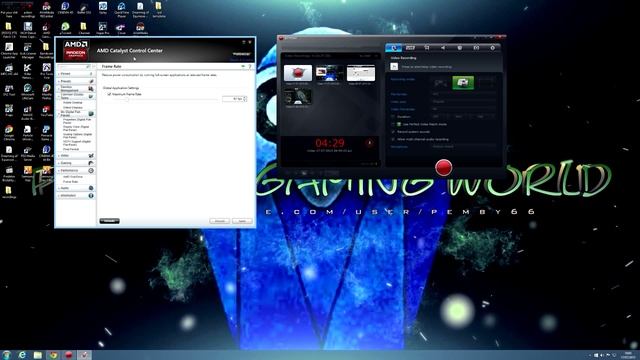Toggle Use Perfect Video Match mode

(x=393, y=124)
